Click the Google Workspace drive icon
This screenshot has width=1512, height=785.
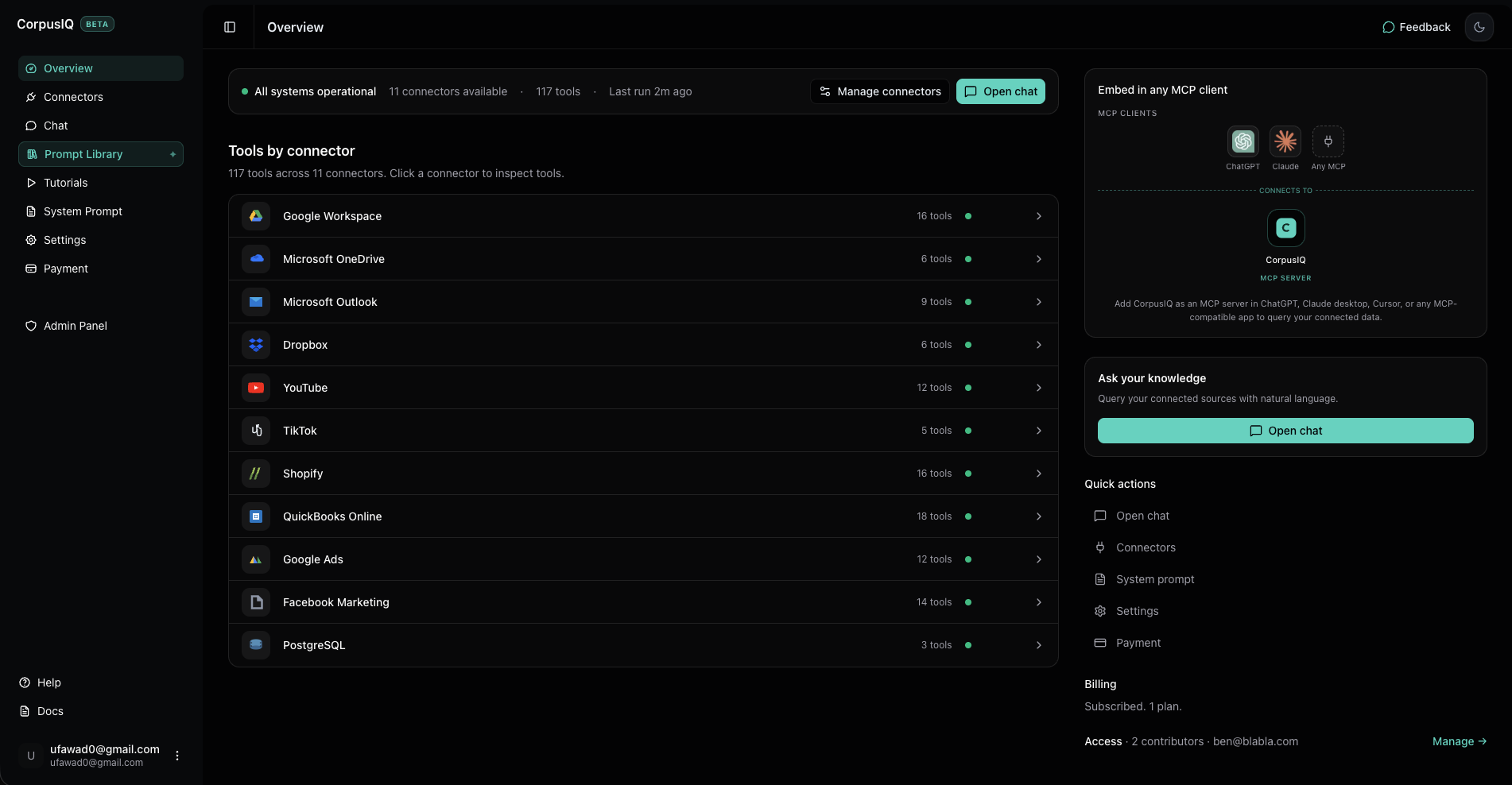click(x=256, y=216)
